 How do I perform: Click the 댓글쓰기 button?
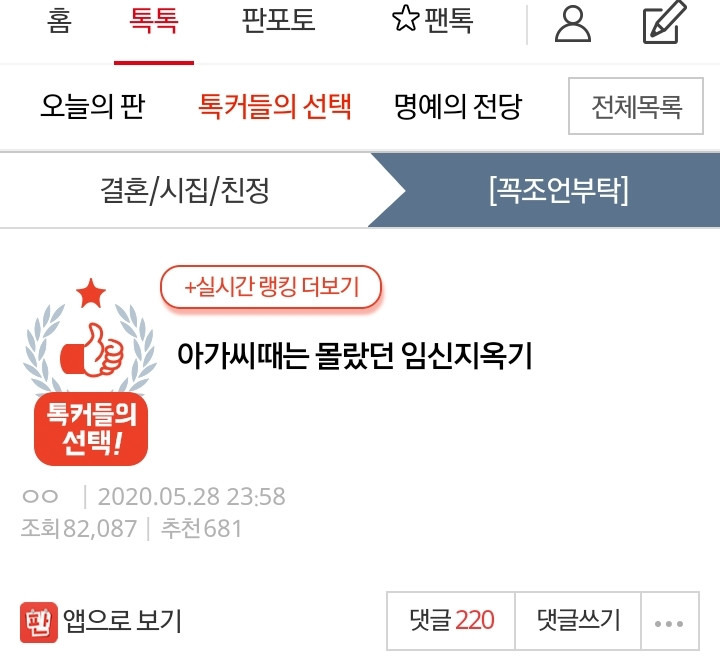click(578, 621)
